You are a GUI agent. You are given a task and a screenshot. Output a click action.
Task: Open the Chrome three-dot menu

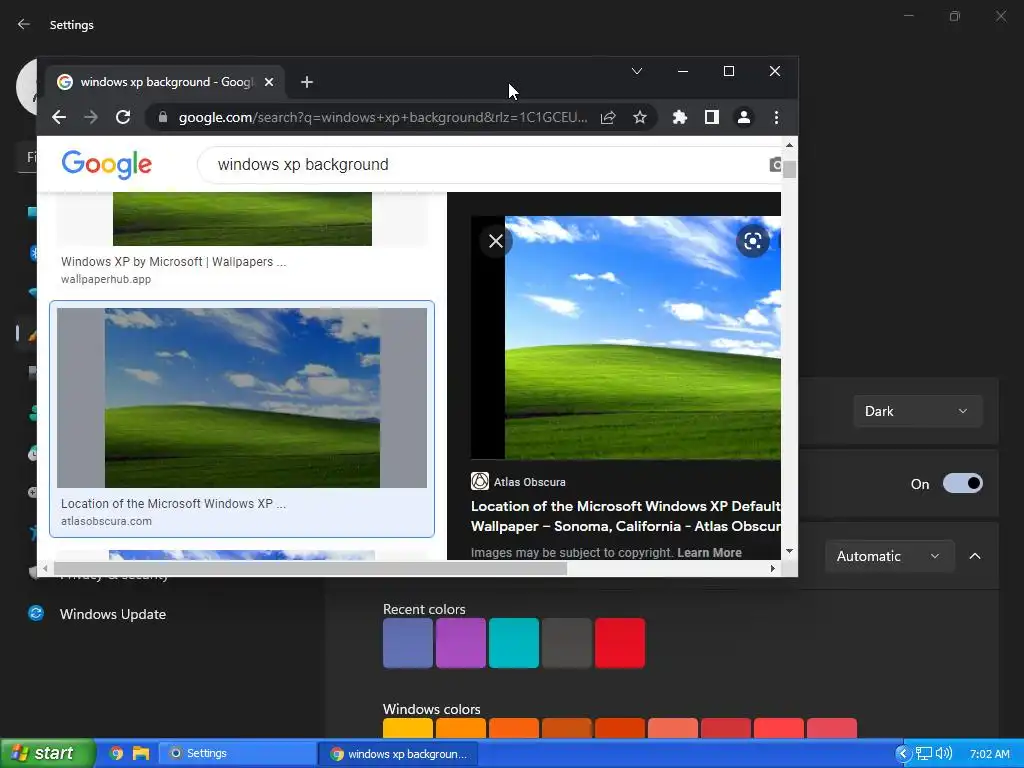pos(776,118)
